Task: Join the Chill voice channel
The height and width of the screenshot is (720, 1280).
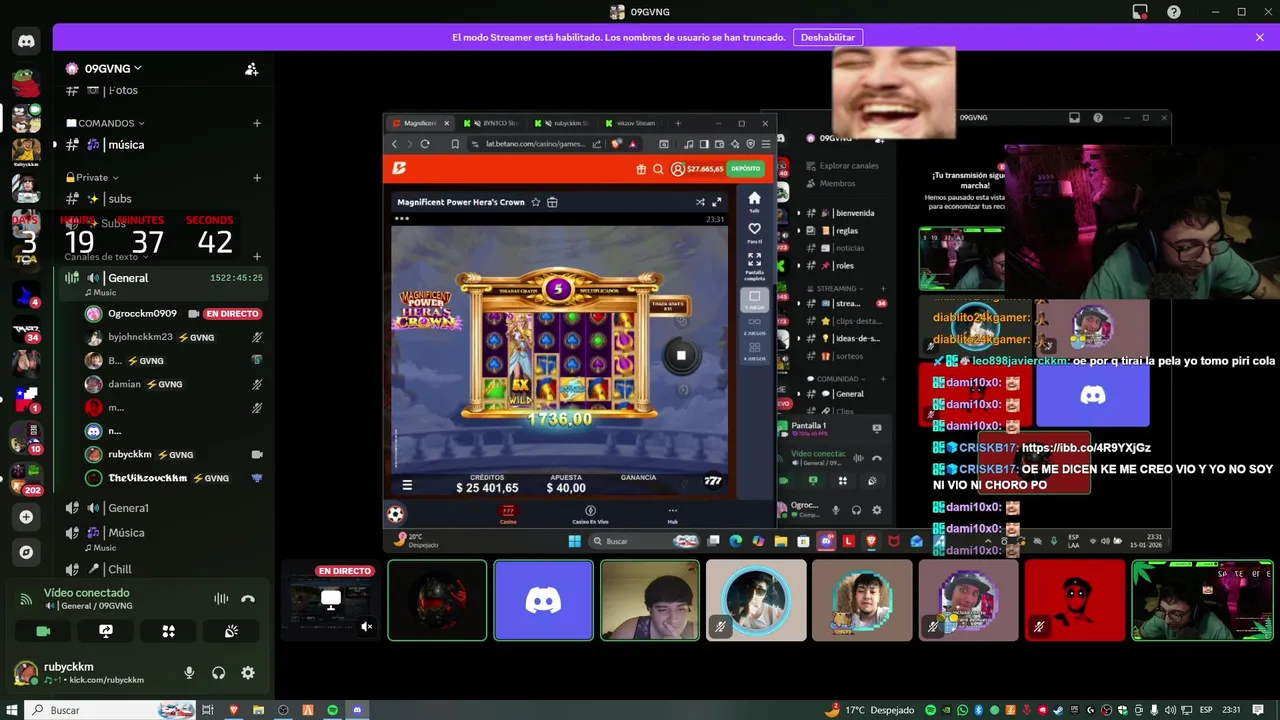Action: point(165,569)
